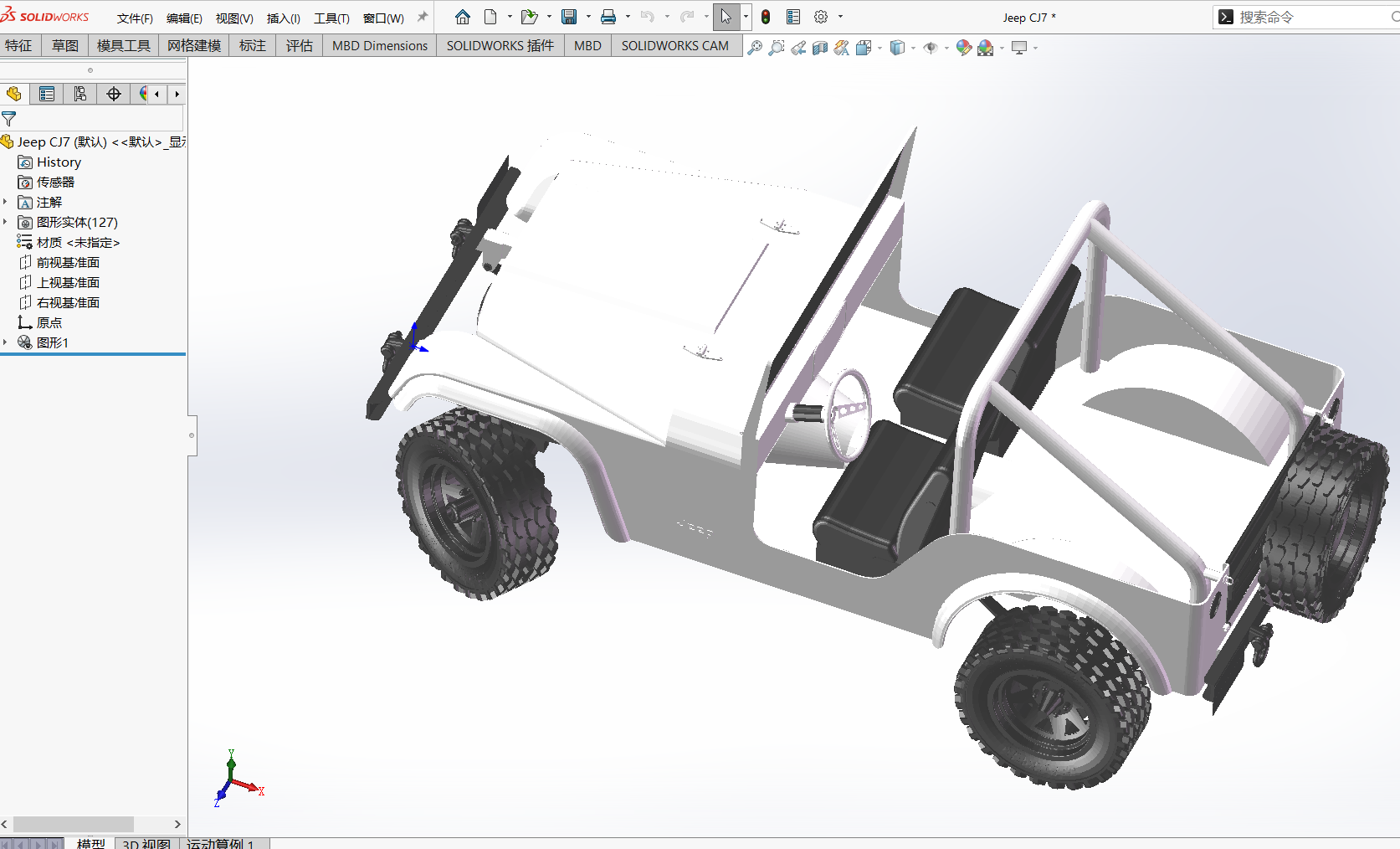Expand the 注解 tree node
This screenshot has width=1400, height=849.
tap(5, 202)
